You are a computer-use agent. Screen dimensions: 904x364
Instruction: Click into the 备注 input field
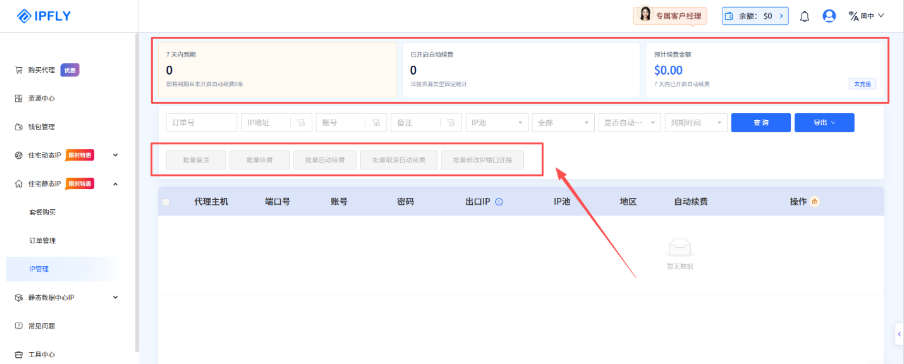point(416,122)
